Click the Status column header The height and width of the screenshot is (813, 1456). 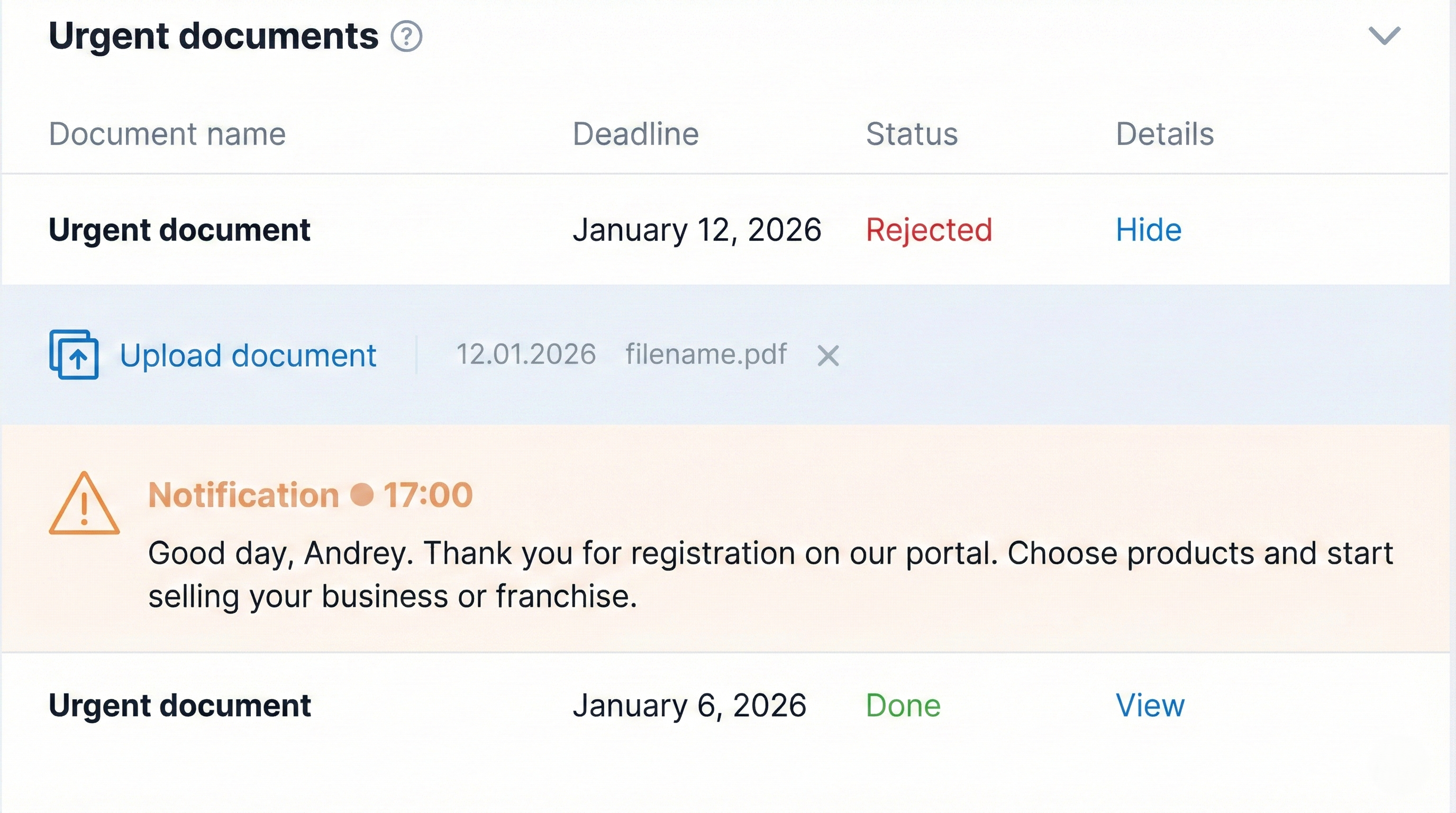pyautogui.click(x=912, y=134)
